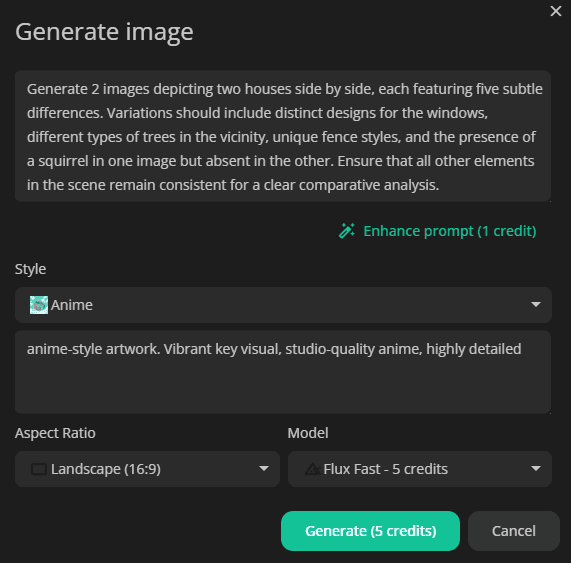Click the Anime style thumbnail icon
Image resolution: width=571 pixels, height=563 pixels.
click(39, 305)
